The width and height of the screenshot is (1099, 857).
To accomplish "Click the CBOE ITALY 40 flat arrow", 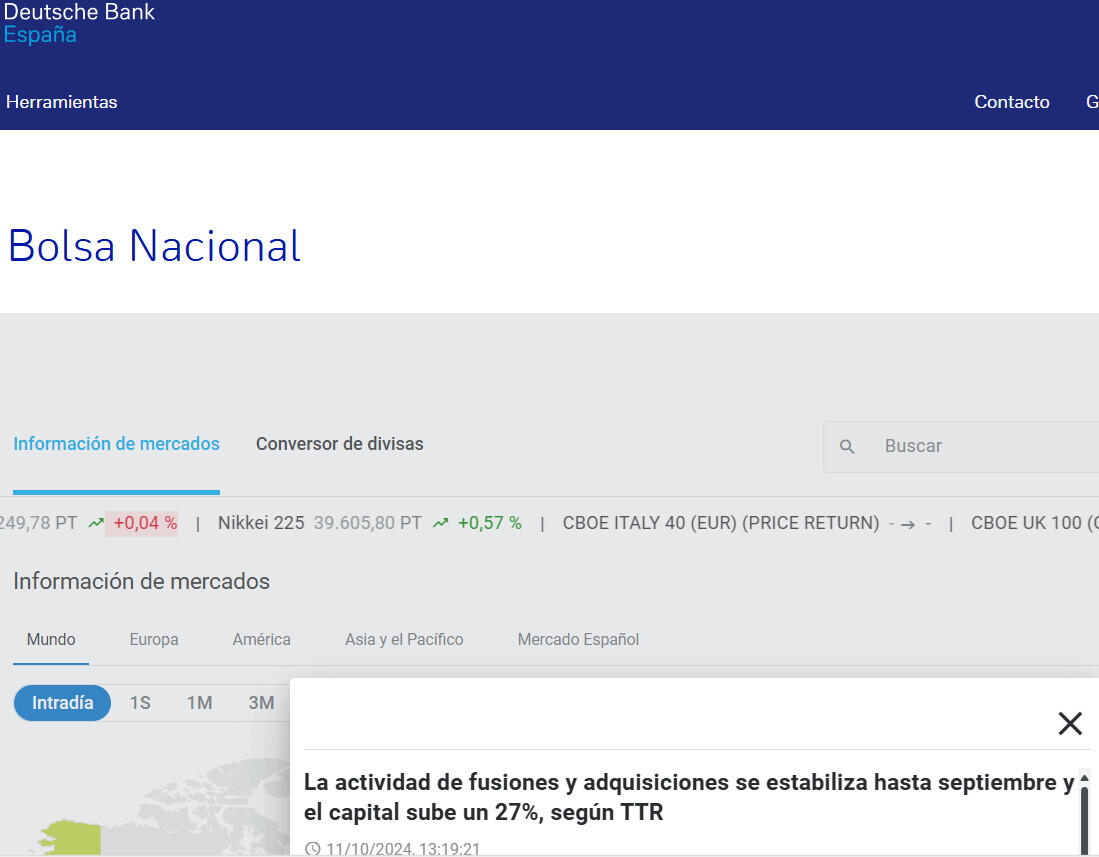I will click(908, 523).
